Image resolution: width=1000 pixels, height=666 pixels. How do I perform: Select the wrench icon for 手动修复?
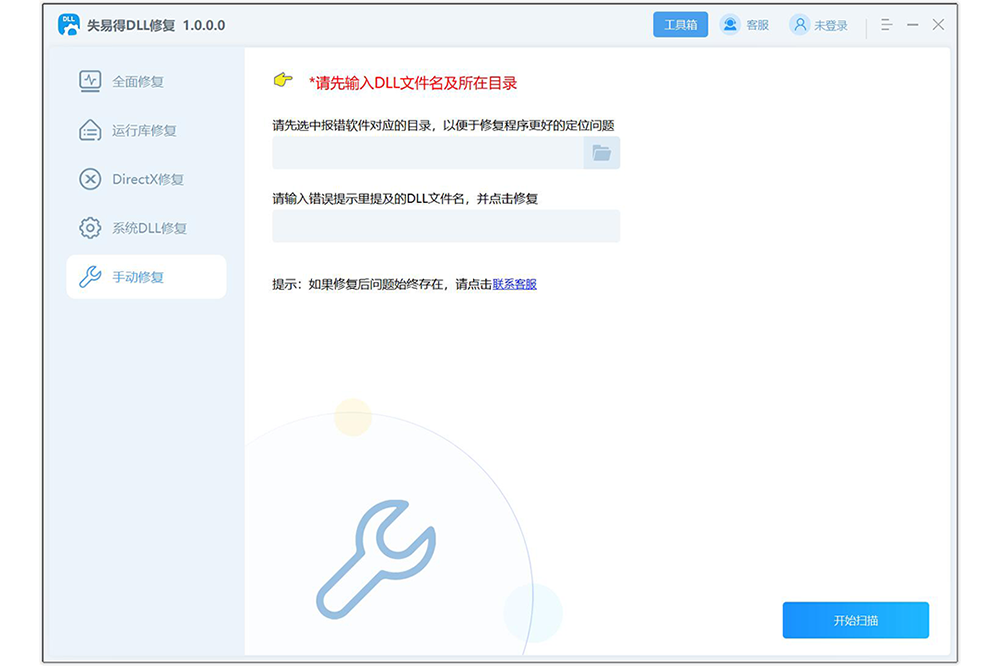[88, 277]
